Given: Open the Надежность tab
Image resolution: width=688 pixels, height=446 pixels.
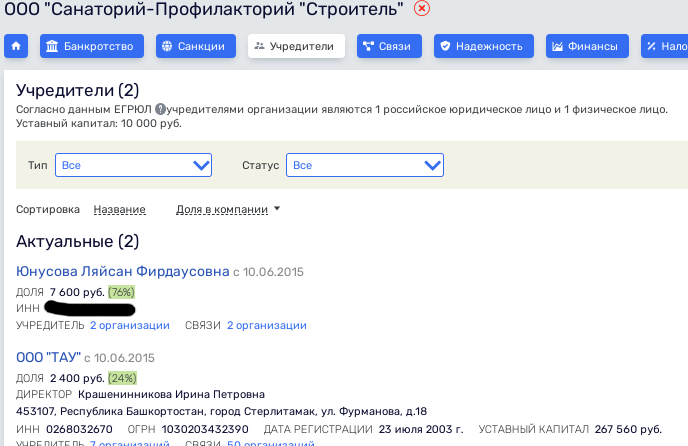Looking at the screenshot, I should (484, 46).
